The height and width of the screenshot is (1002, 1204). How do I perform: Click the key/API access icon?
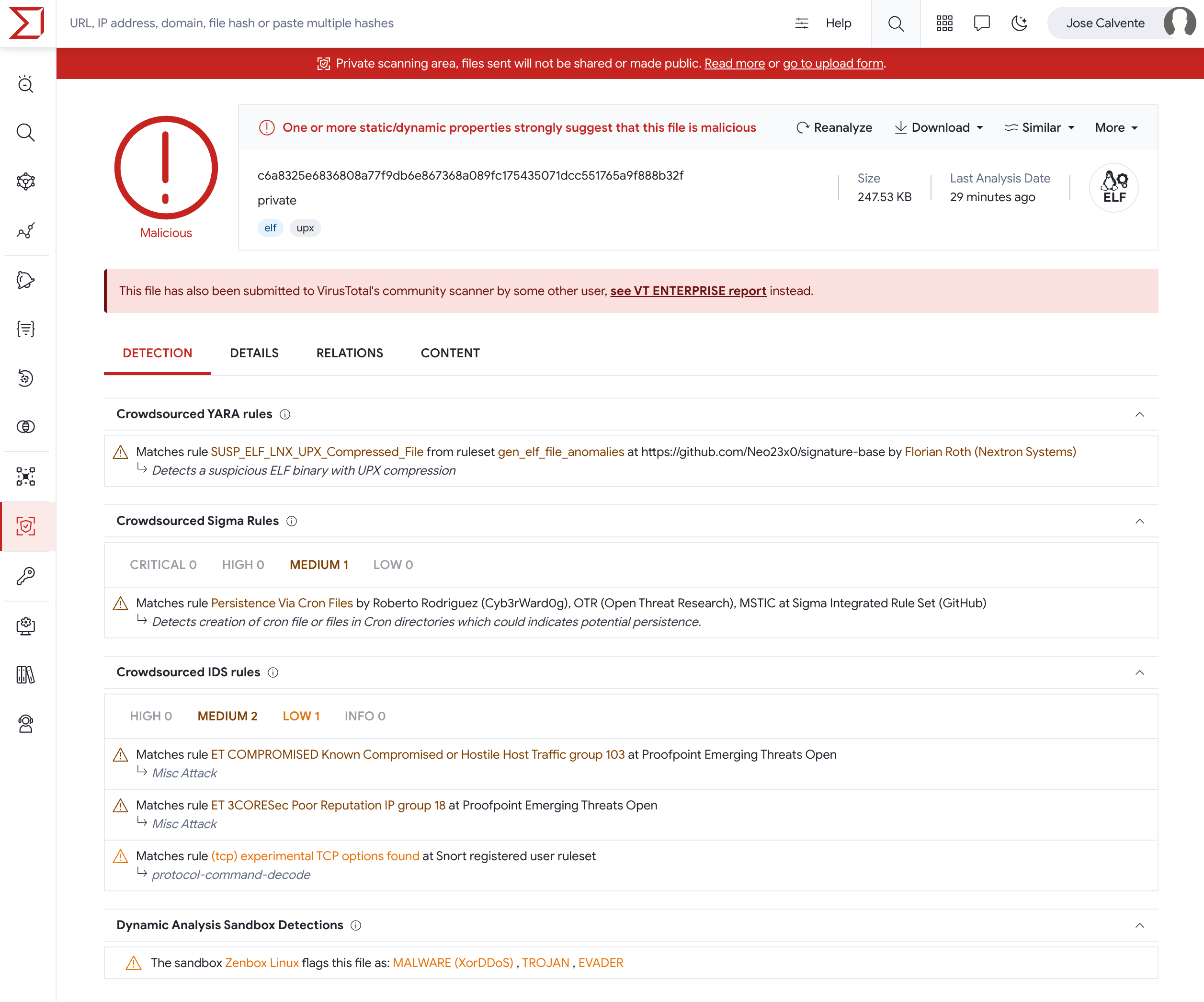click(x=26, y=574)
